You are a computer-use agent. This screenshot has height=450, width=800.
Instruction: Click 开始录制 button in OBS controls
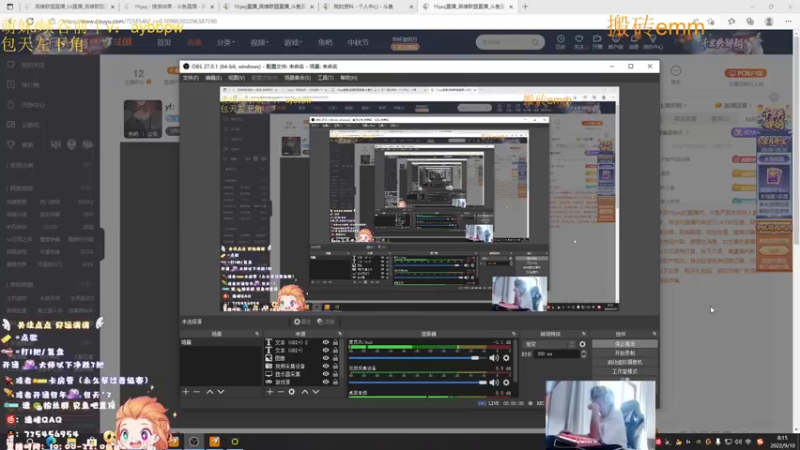point(624,353)
